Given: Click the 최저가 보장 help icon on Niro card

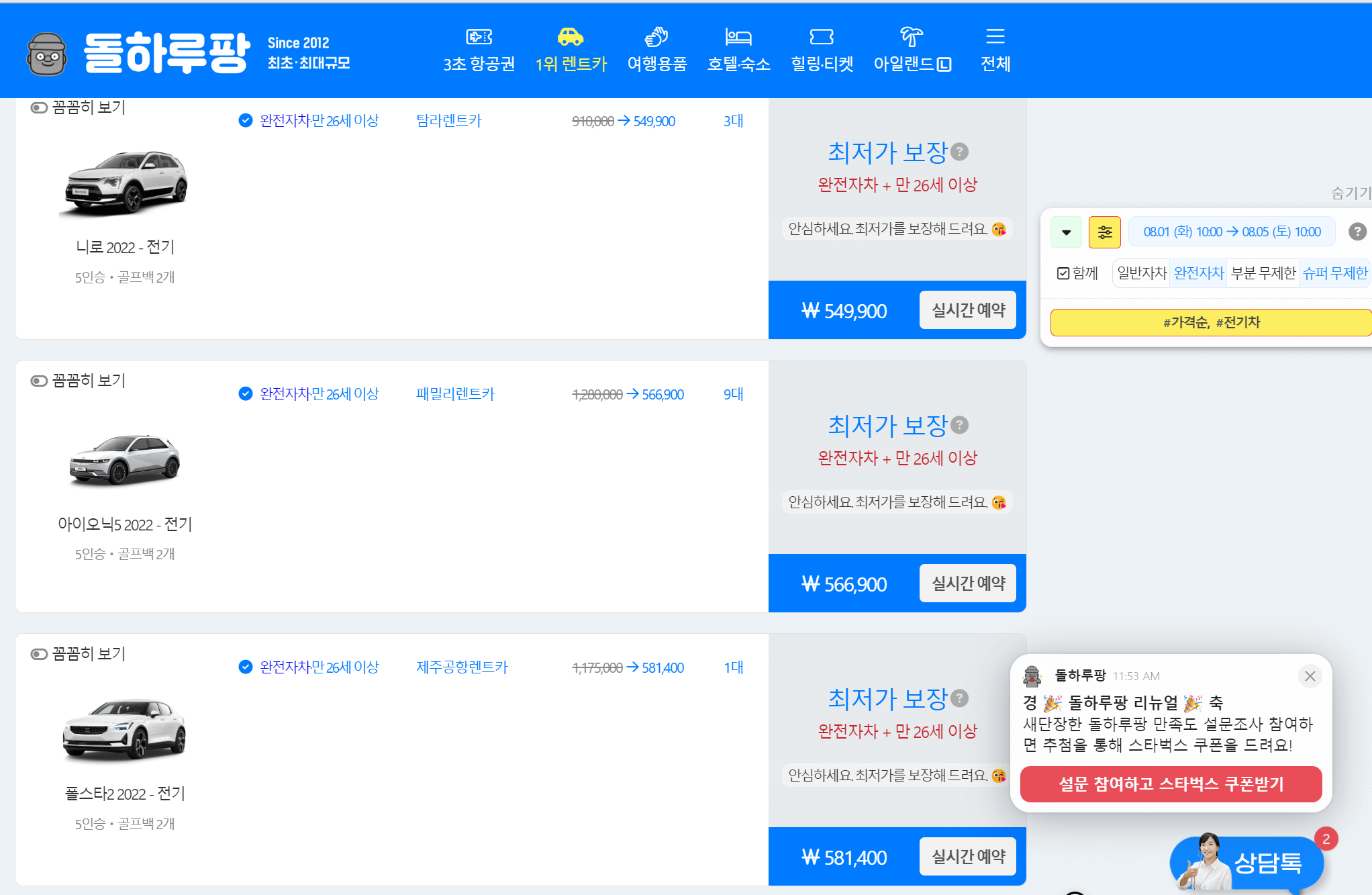Looking at the screenshot, I should pos(960,152).
